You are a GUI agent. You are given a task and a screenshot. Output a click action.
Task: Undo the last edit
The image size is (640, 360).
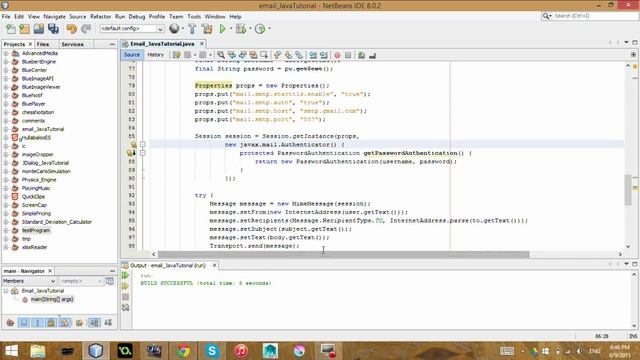(71, 29)
